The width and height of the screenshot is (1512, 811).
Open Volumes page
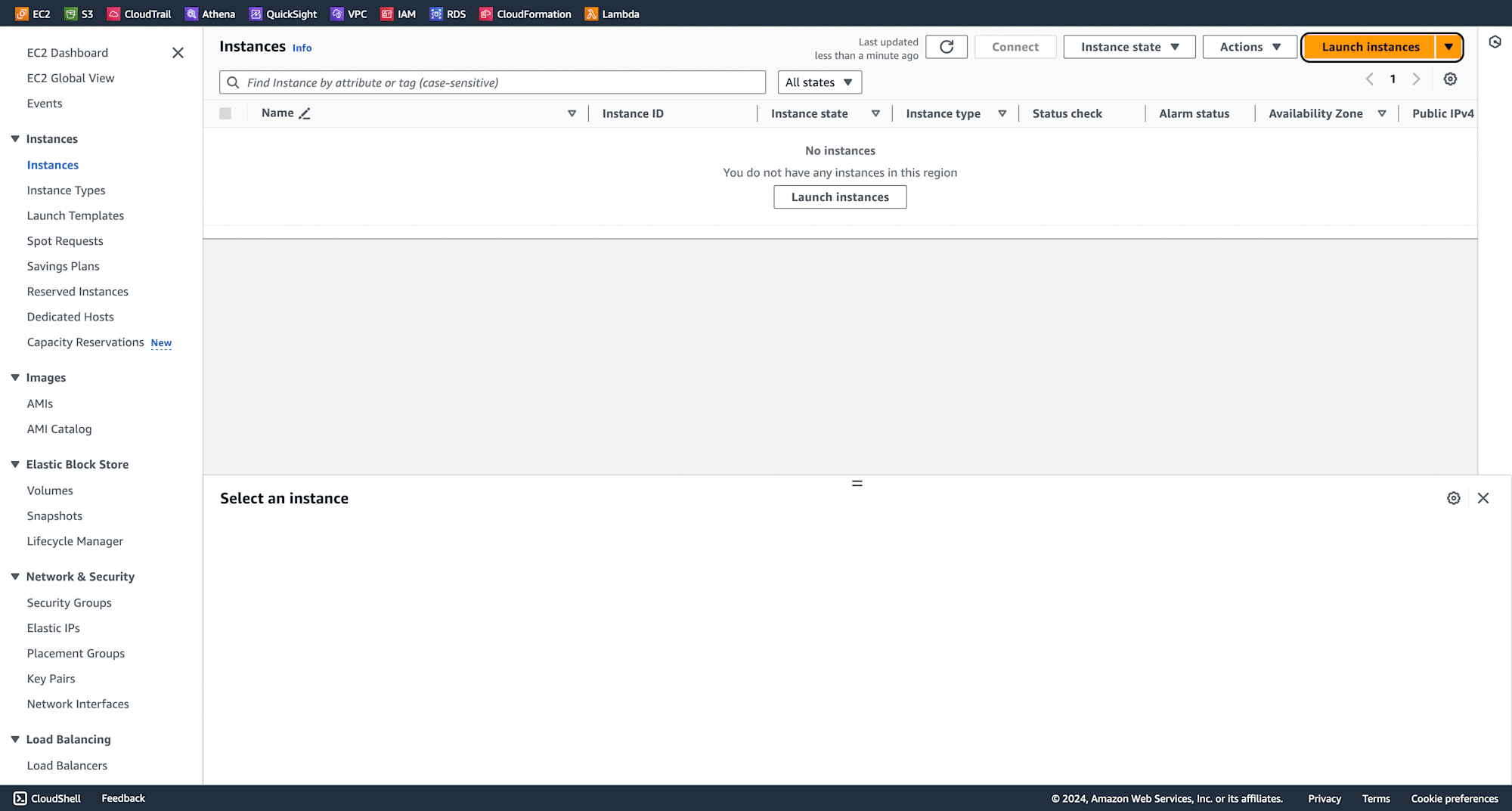click(50, 491)
